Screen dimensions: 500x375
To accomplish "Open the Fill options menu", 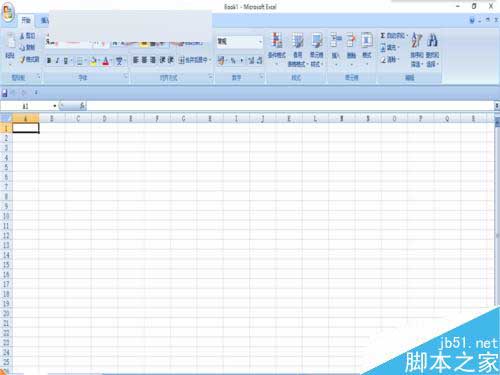I will click(x=389, y=48).
